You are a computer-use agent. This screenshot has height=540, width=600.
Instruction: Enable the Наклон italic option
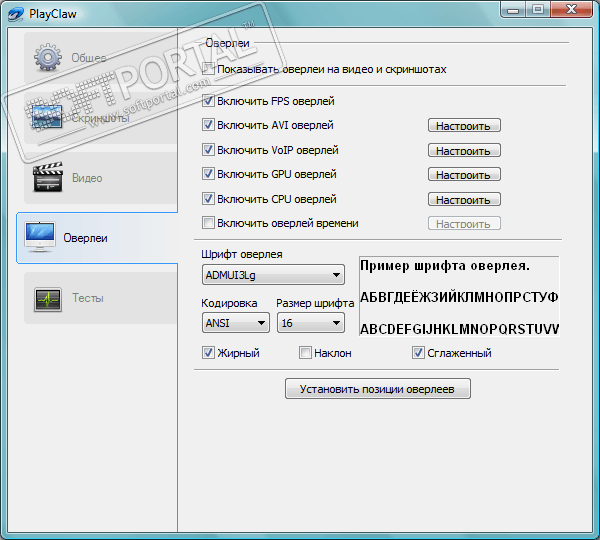point(305,352)
